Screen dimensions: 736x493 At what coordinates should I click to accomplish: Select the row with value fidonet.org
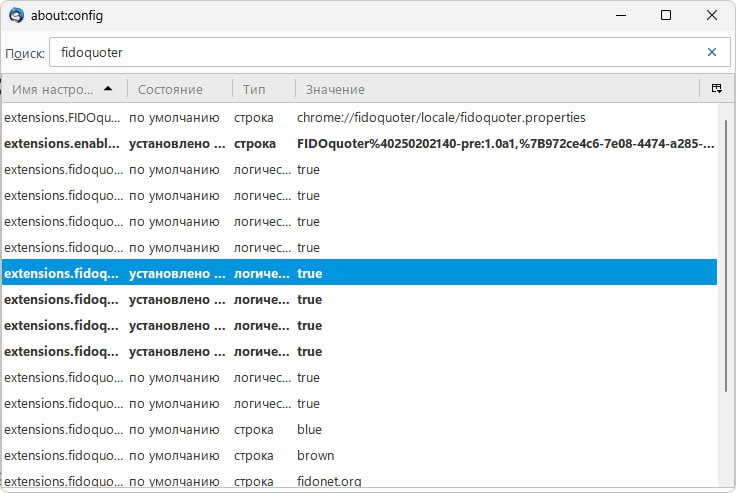tap(358, 481)
